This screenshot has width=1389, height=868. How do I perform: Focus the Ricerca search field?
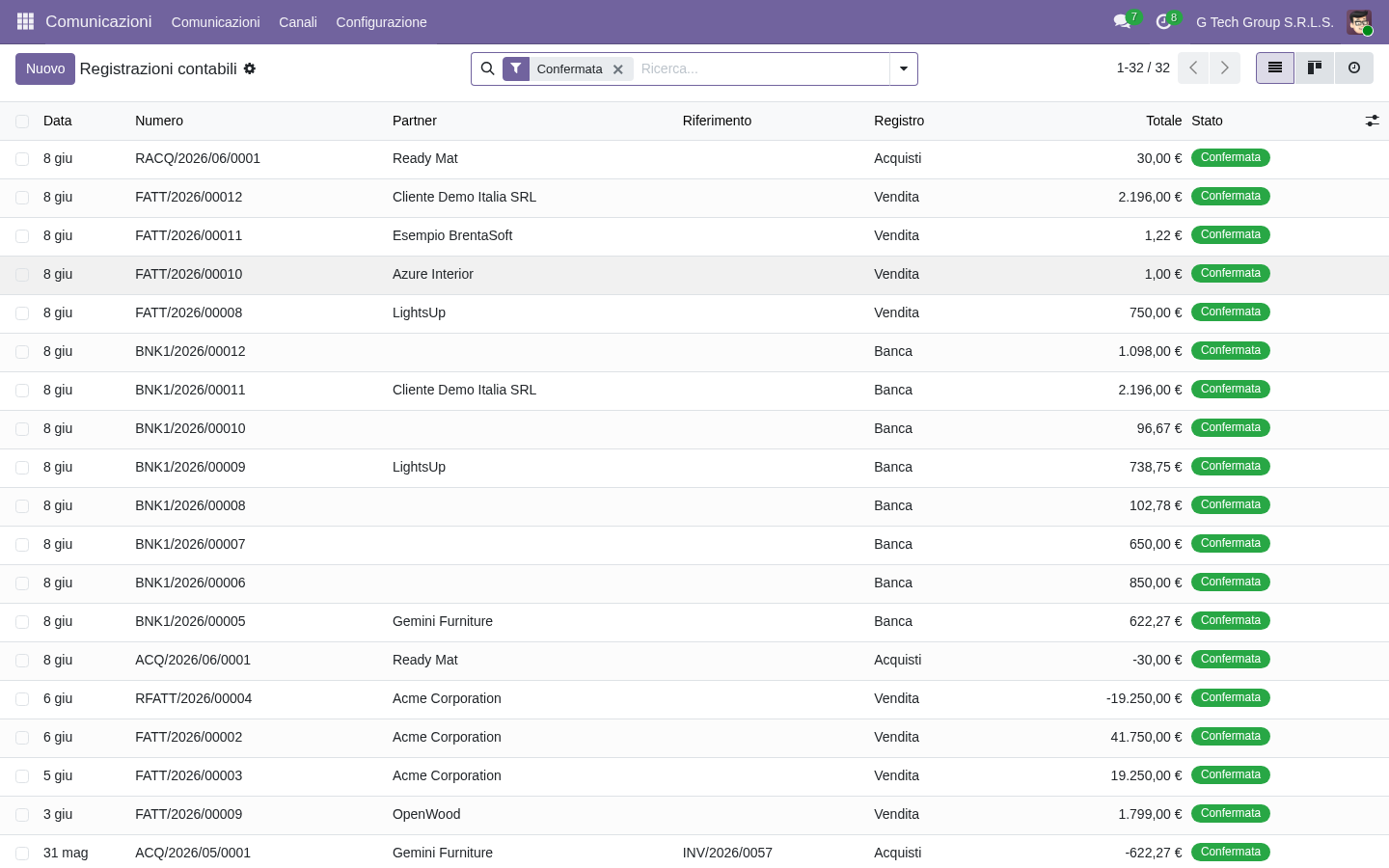[760, 68]
